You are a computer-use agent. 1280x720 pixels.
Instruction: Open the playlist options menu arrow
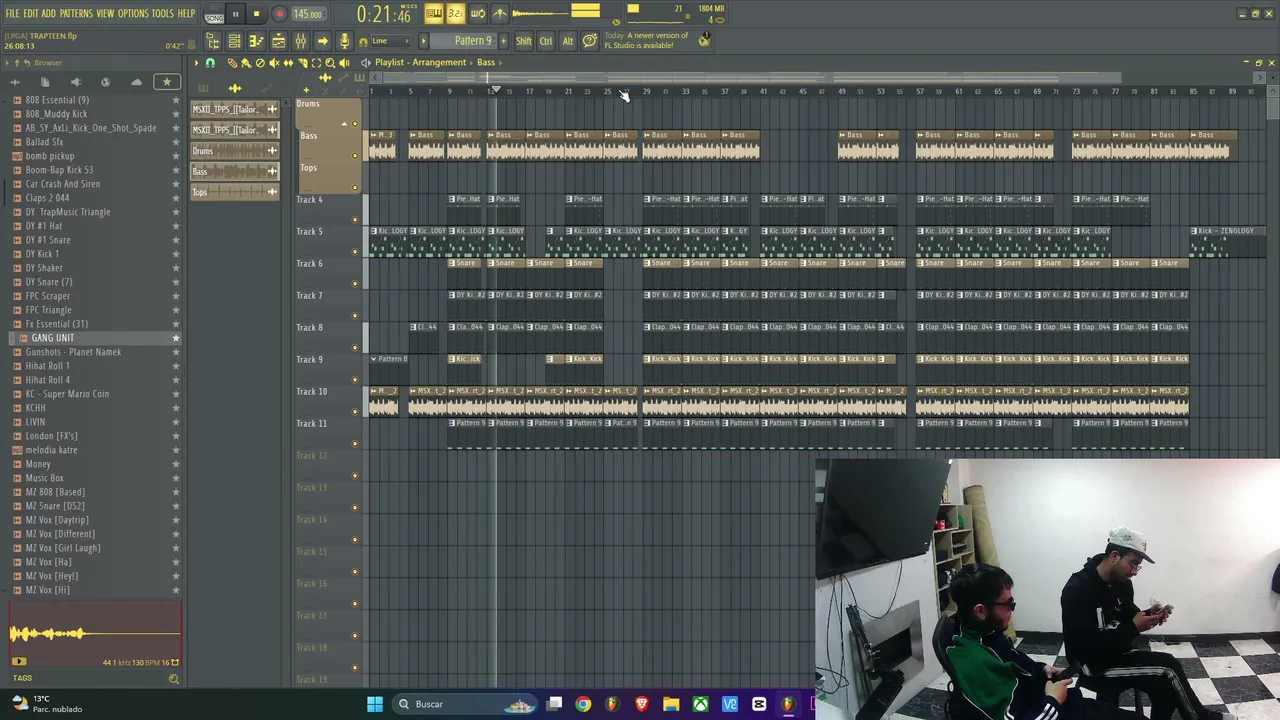[197, 63]
